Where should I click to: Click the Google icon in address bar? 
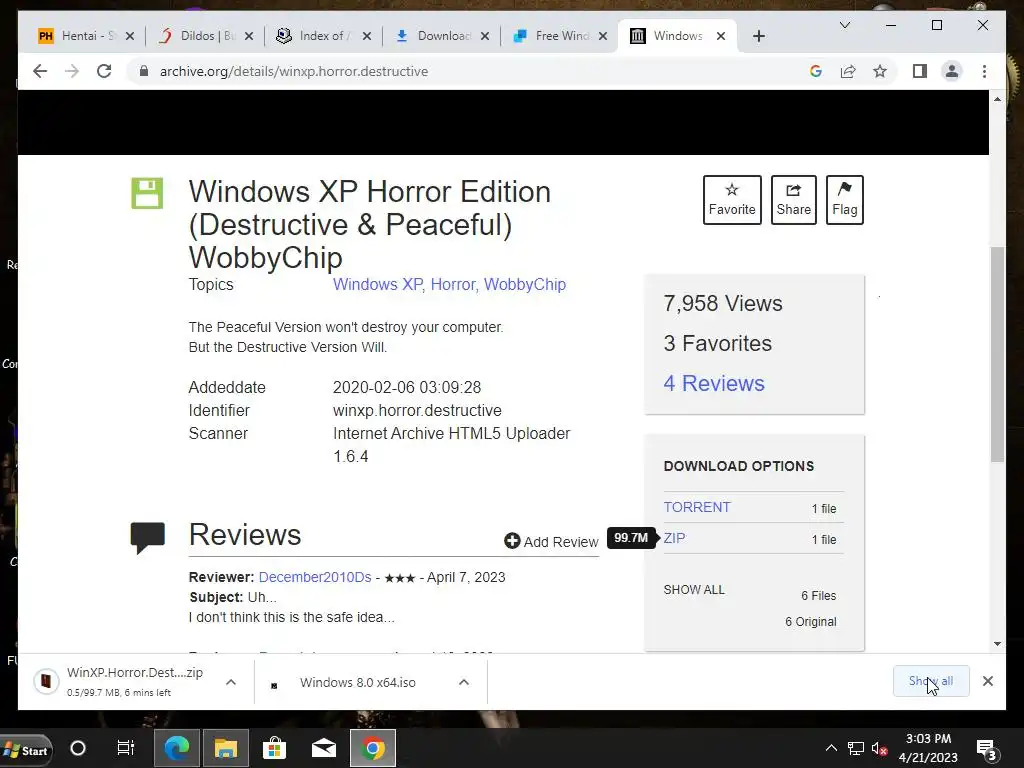click(x=816, y=71)
